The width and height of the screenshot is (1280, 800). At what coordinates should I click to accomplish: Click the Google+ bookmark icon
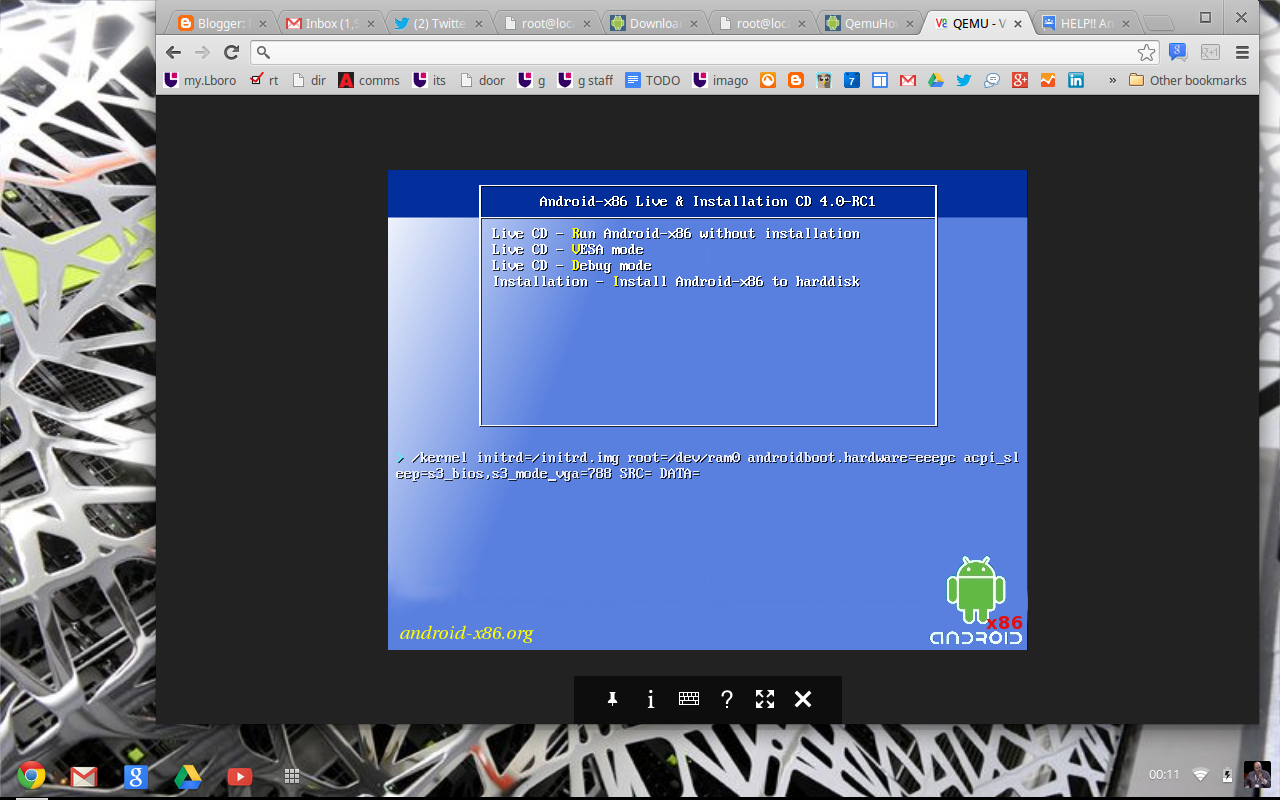click(x=1020, y=80)
